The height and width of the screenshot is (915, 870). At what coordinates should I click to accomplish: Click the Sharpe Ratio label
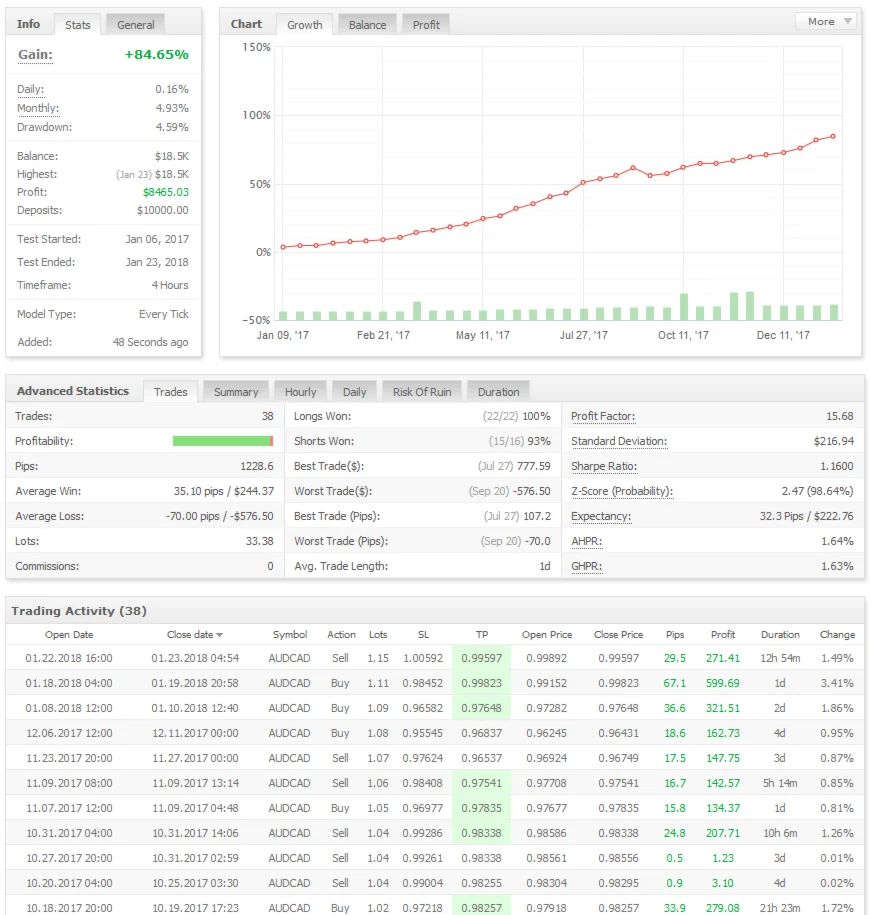pos(604,466)
